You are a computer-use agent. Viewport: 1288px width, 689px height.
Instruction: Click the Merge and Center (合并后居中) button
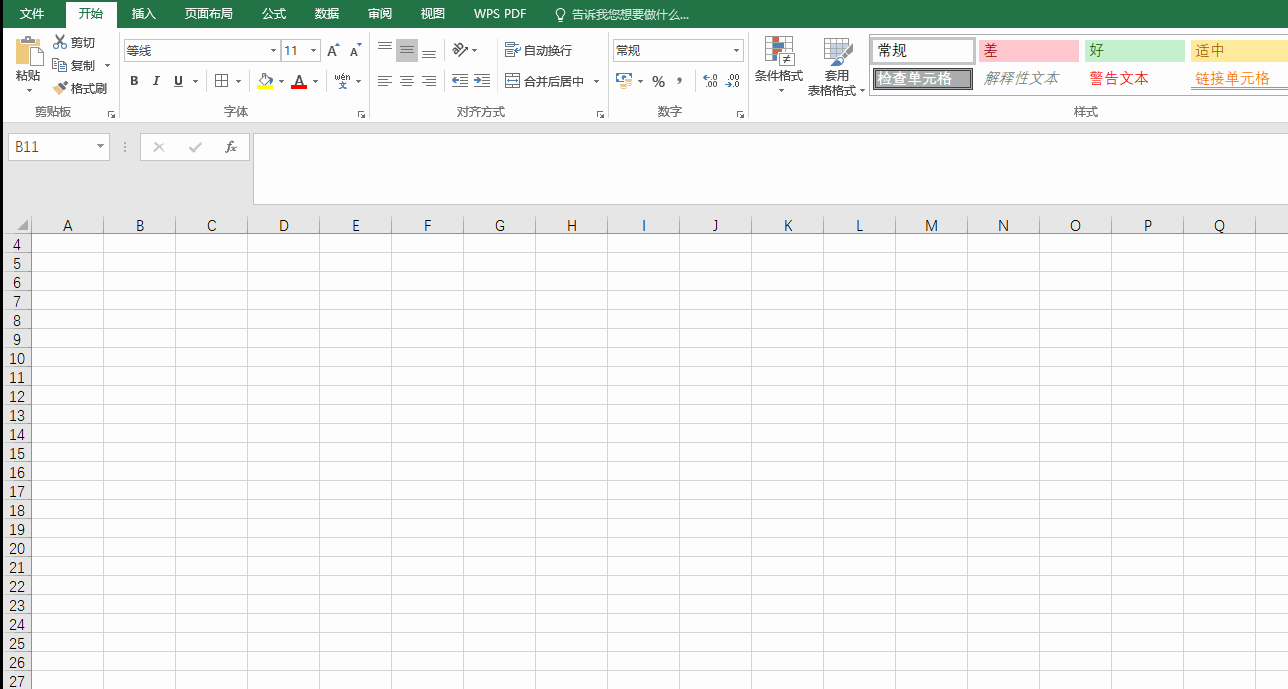pyautogui.click(x=545, y=81)
